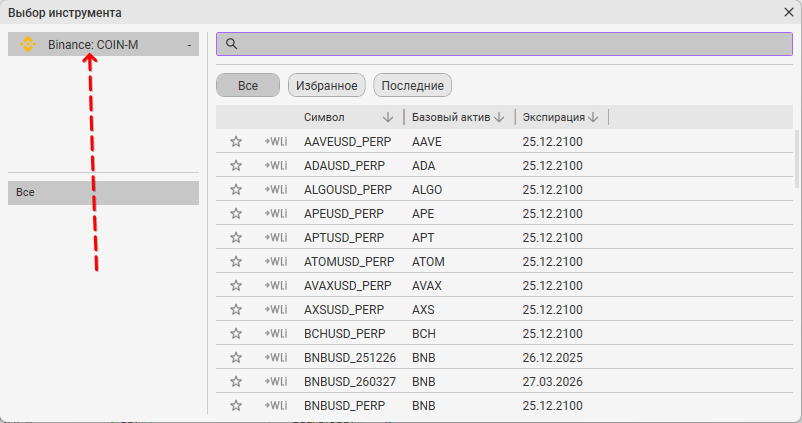
Task: Favorite AAVEUSD_PERP with its star icon
Action: (236, 142)
